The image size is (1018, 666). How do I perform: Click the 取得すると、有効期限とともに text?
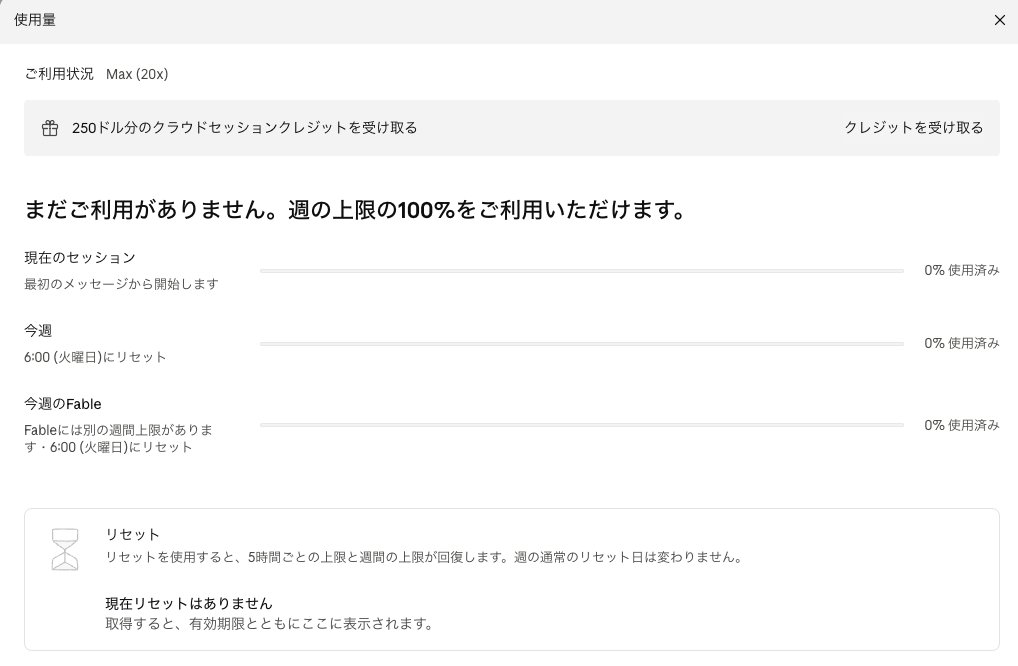tap(269, 624)
